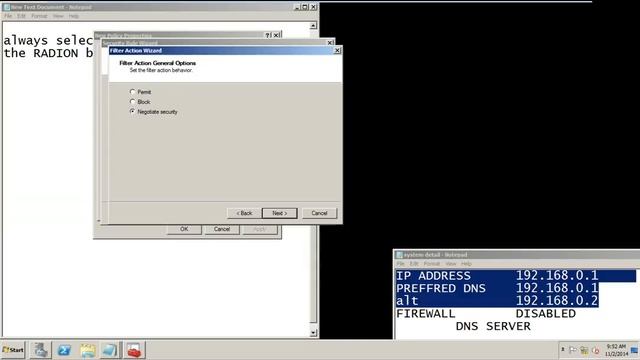
Task: Select the Block radio option
Action: point(133,102)
